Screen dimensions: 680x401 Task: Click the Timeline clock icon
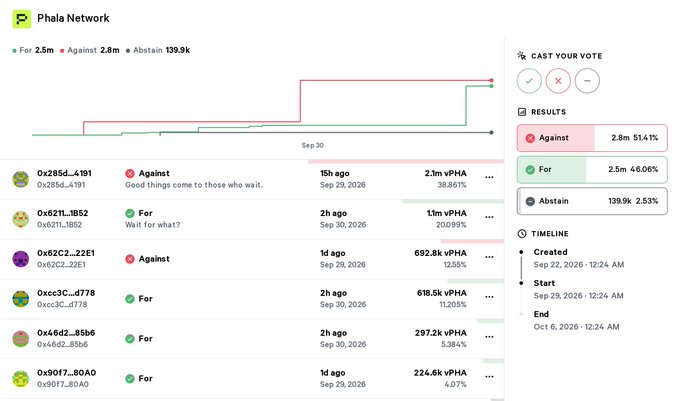522,234
